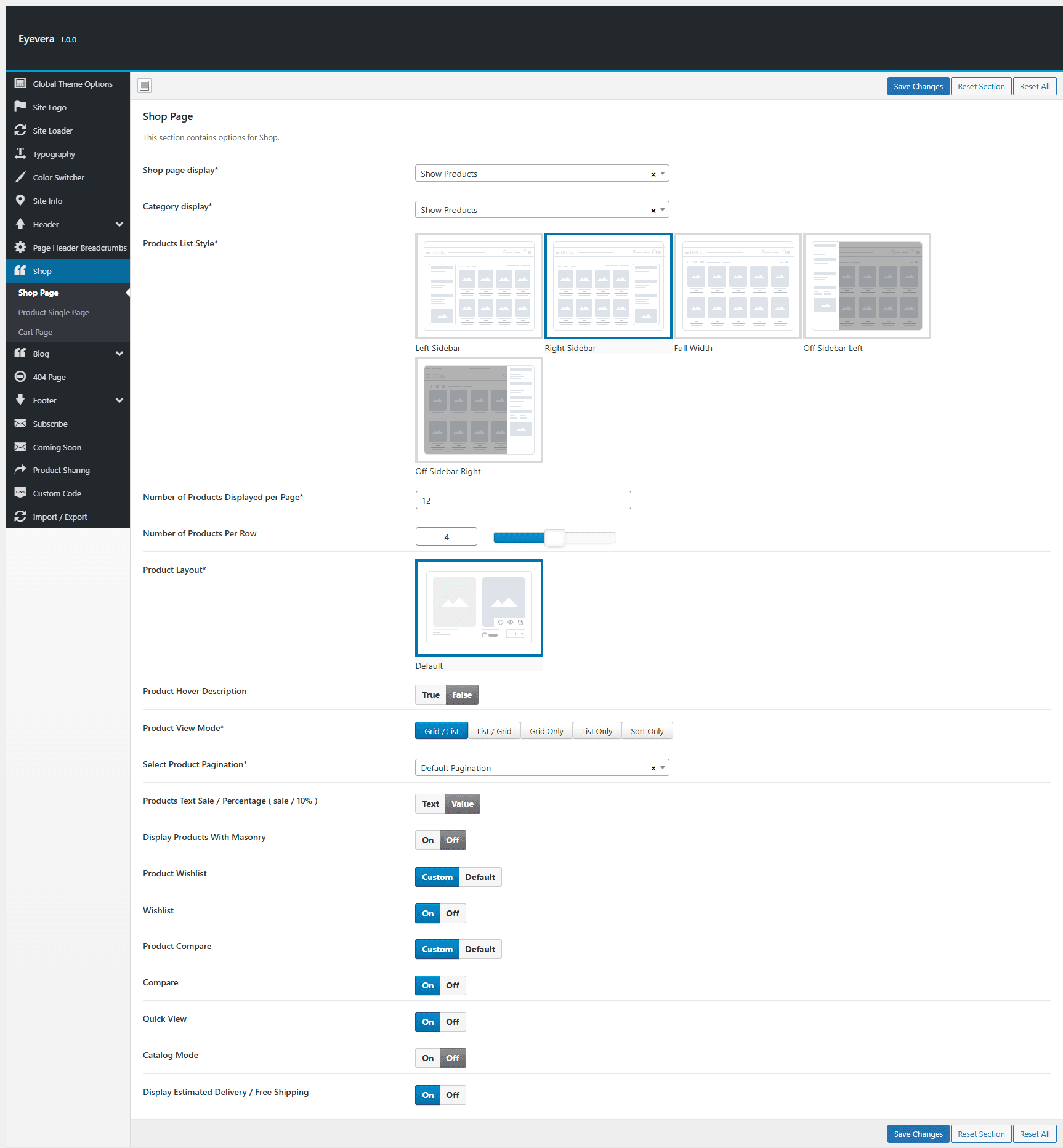The image size is (1063, 1148).
Task: Open the Category display dropdown
Action: [x=542, y=210]
